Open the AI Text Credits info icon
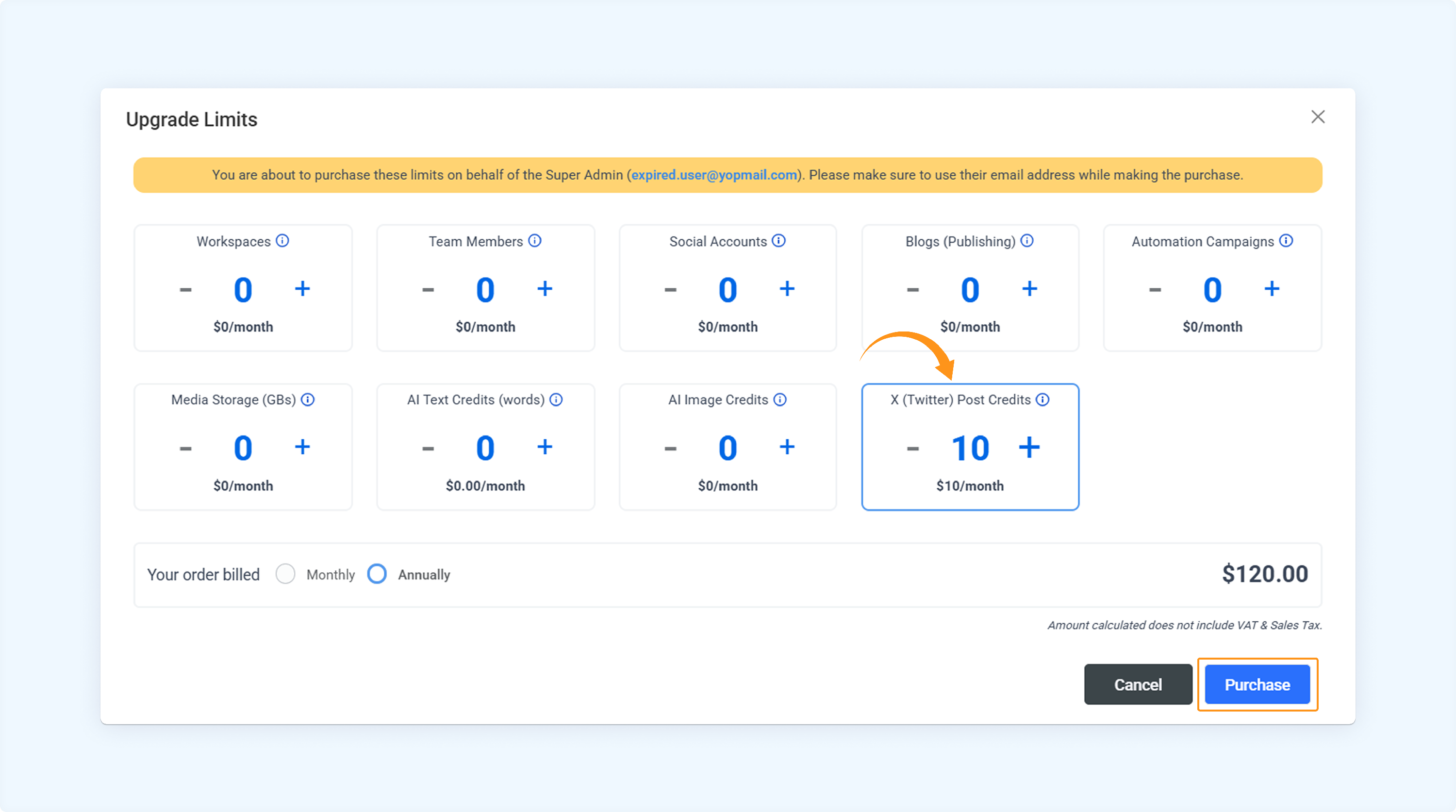1456x812 pixels. tap(556, 399)
